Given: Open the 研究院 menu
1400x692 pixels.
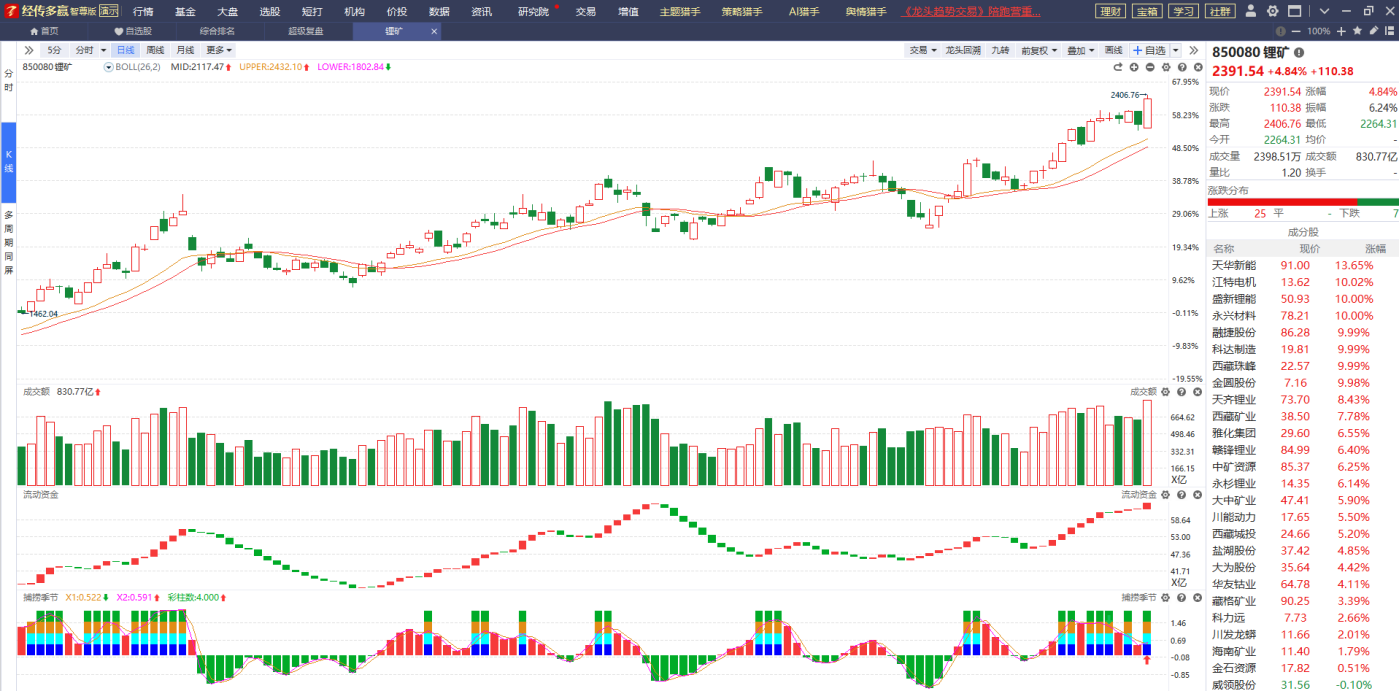Looking at the screenshot, I should pos(534,12).
